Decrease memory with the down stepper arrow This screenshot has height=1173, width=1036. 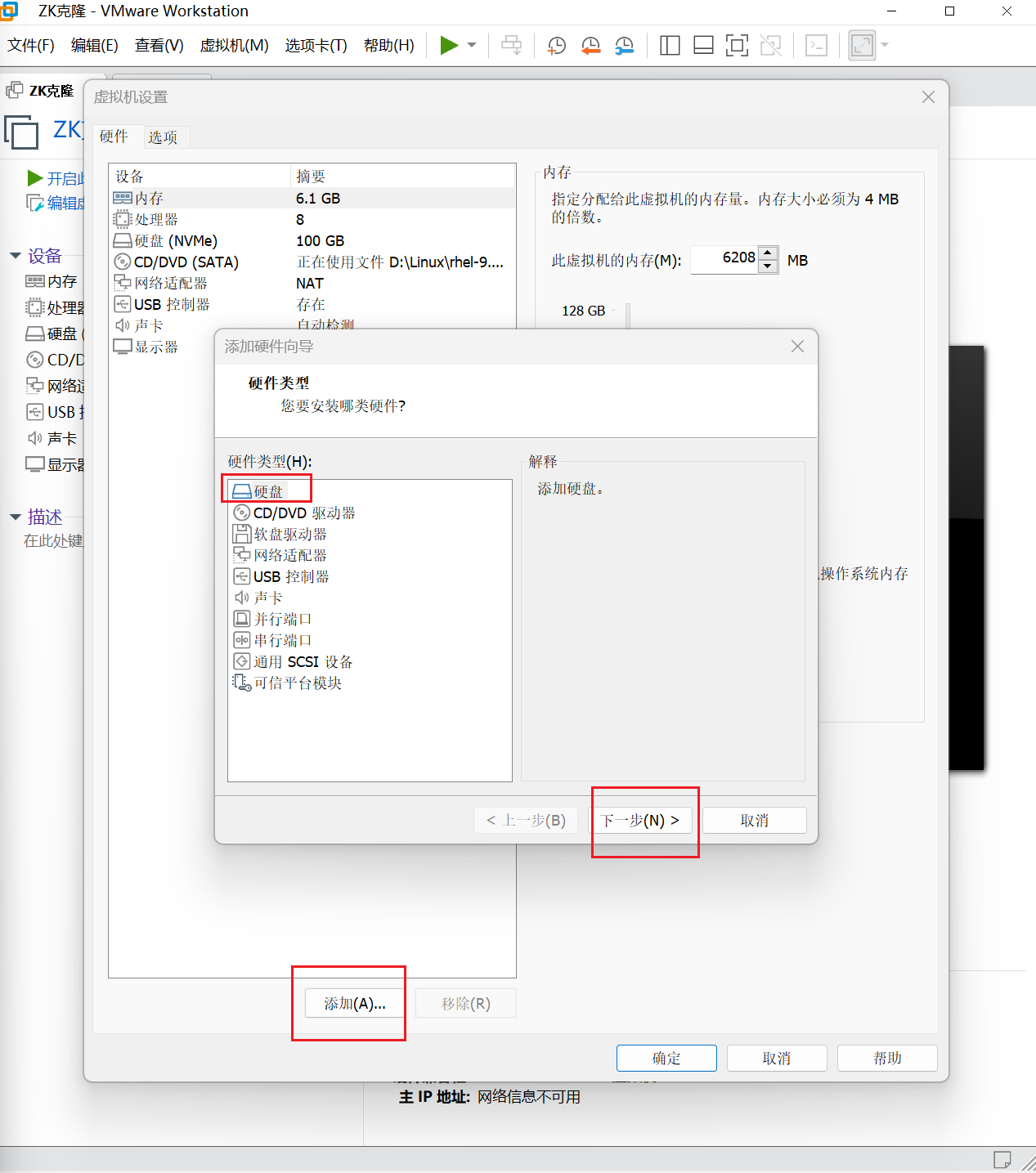click(768, 266)
